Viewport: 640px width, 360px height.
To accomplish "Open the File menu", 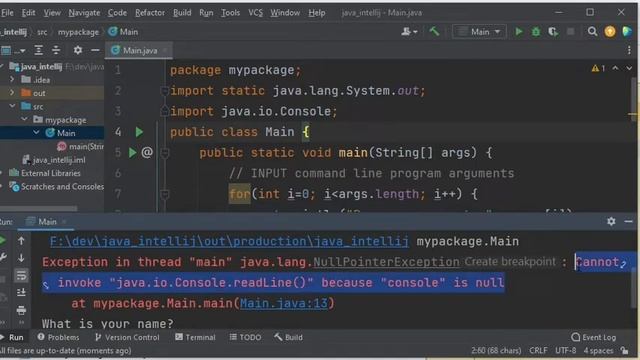I will pos(7,13).
